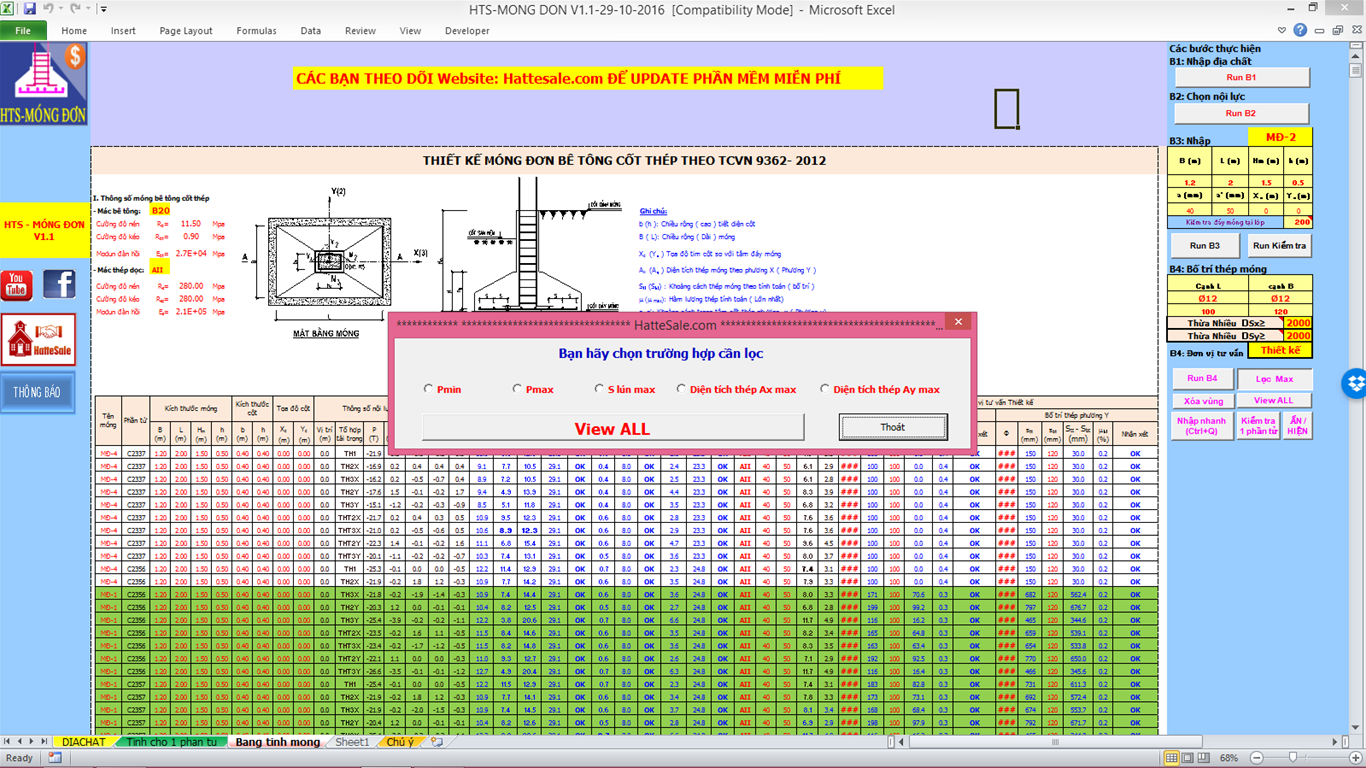Click the HatteSale logo icon

(39, 340)
